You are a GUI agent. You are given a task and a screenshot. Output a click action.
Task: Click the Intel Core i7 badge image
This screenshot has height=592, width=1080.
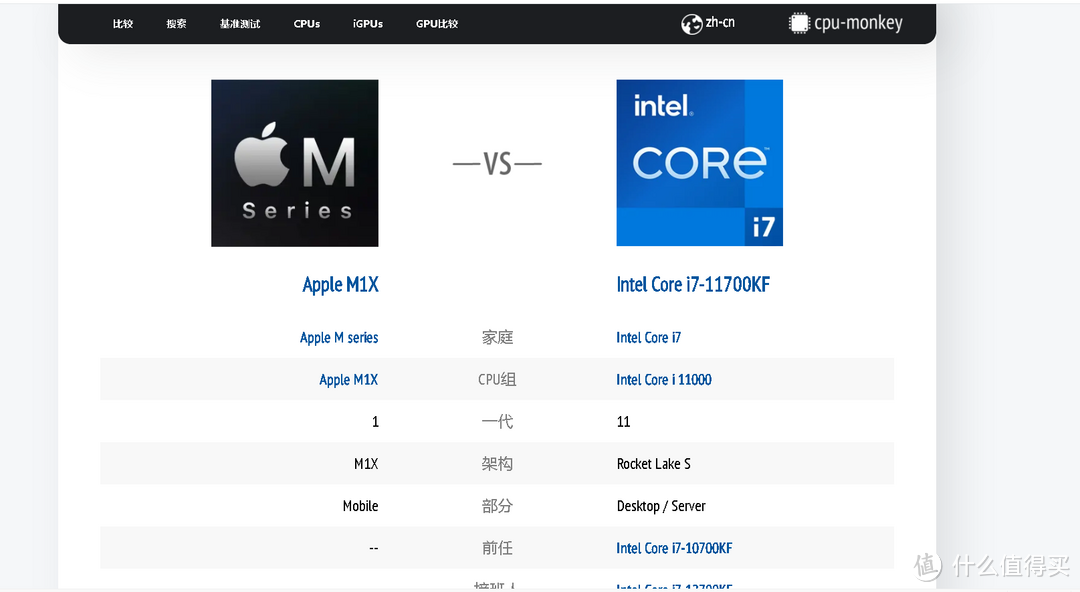700,163
